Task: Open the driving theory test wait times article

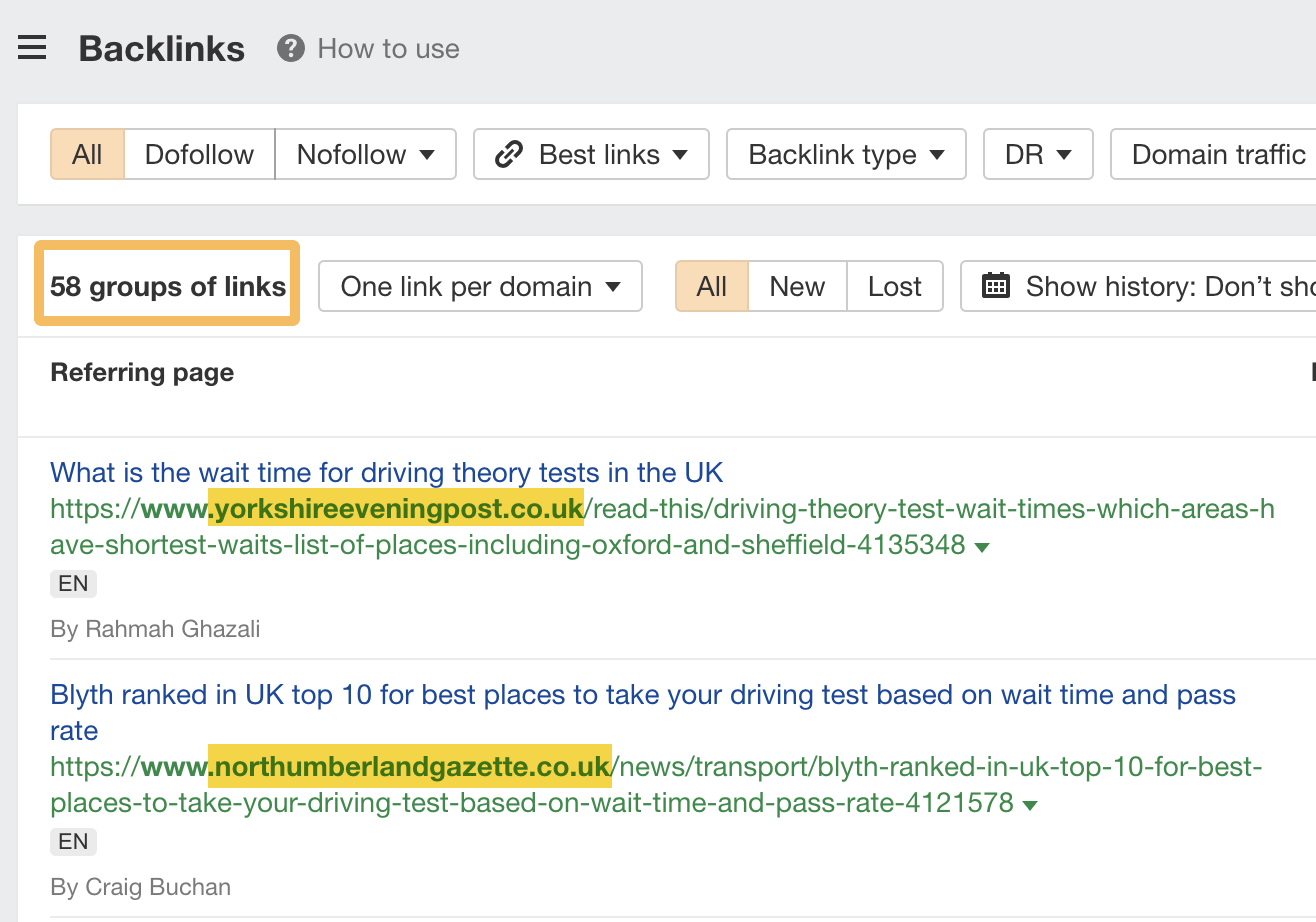Action: (386, 471)
